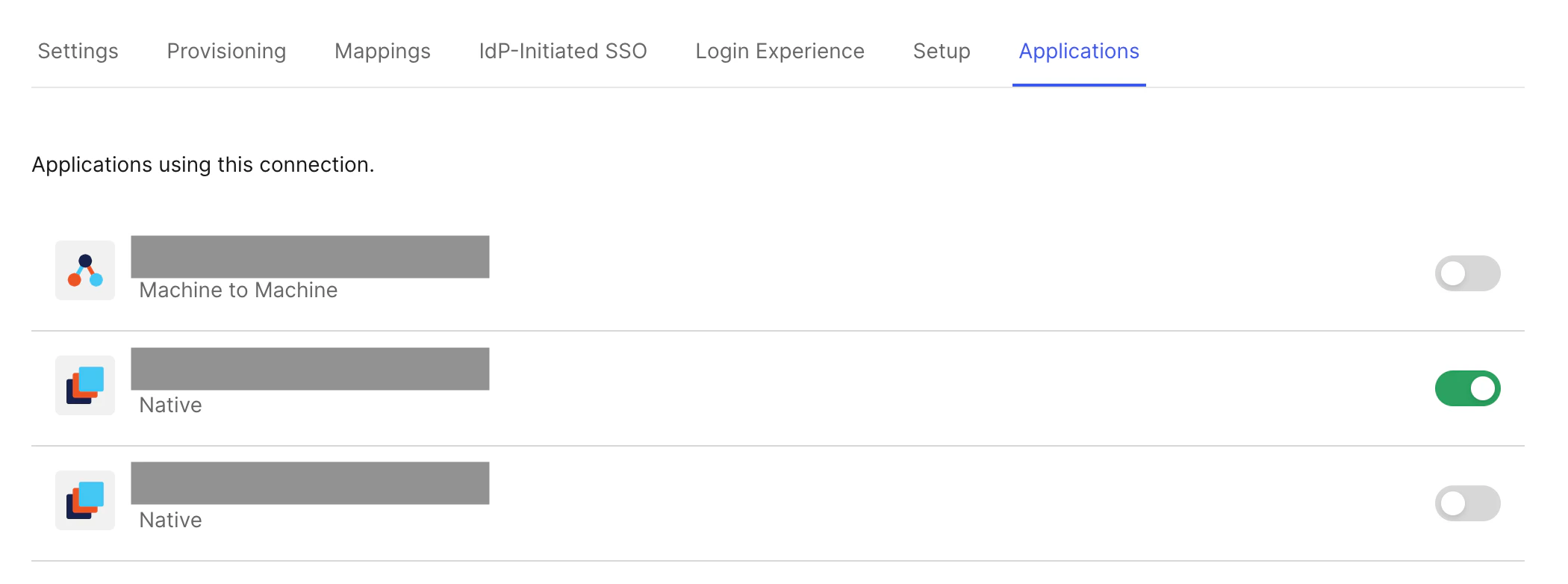Screen dimensions: 1568x584
Task: Switch to the Provisioning tab
Action: [226, 51]
